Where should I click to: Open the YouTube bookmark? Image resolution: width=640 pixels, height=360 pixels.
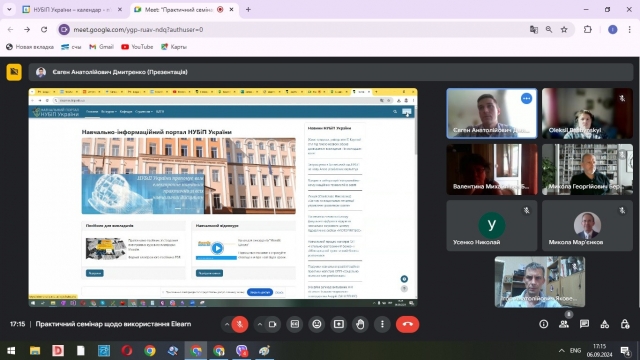point(137,47)
